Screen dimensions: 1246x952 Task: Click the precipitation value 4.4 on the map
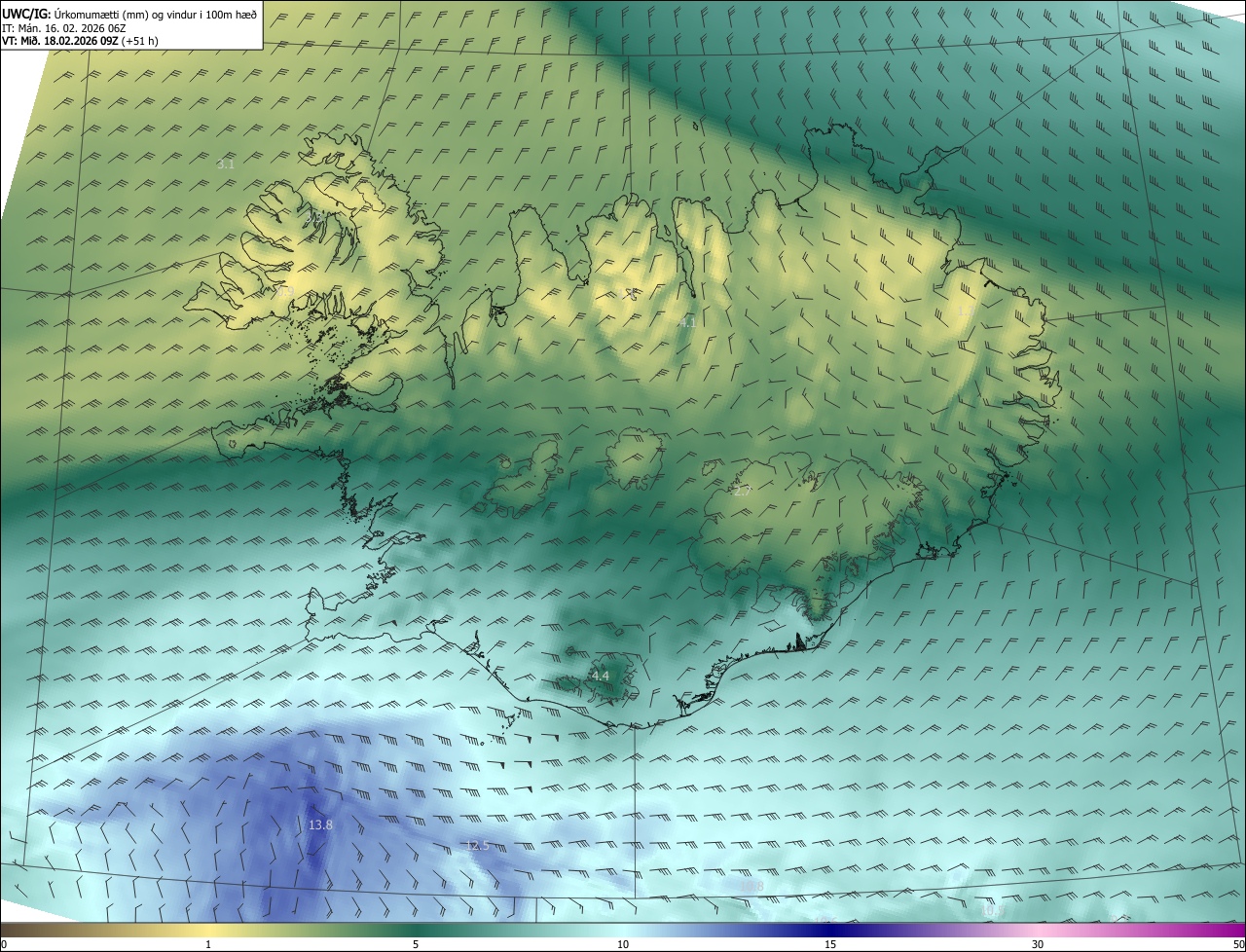pyautogui.click(x=600, y=676)
